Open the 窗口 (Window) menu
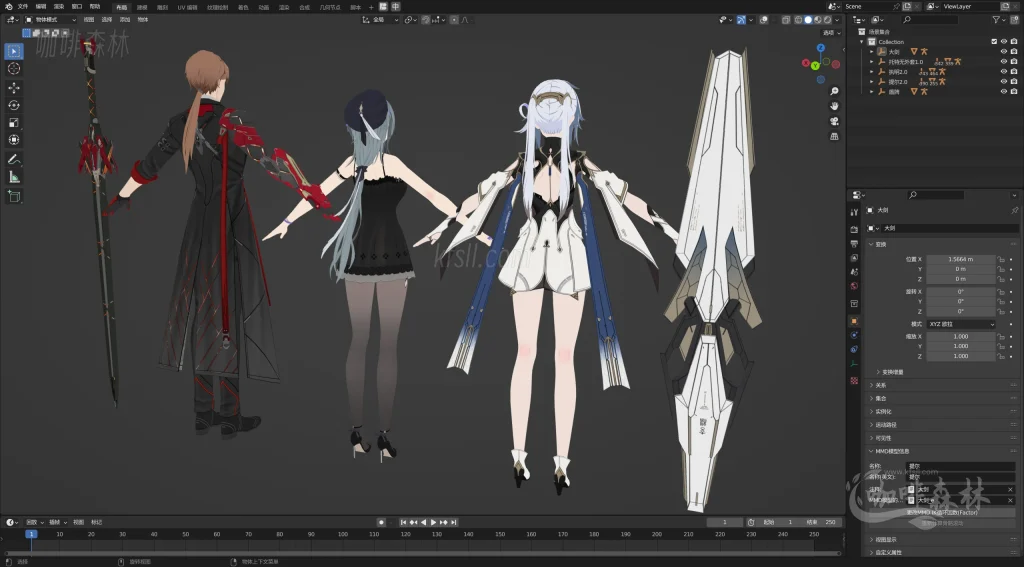 tap(77, 7)
